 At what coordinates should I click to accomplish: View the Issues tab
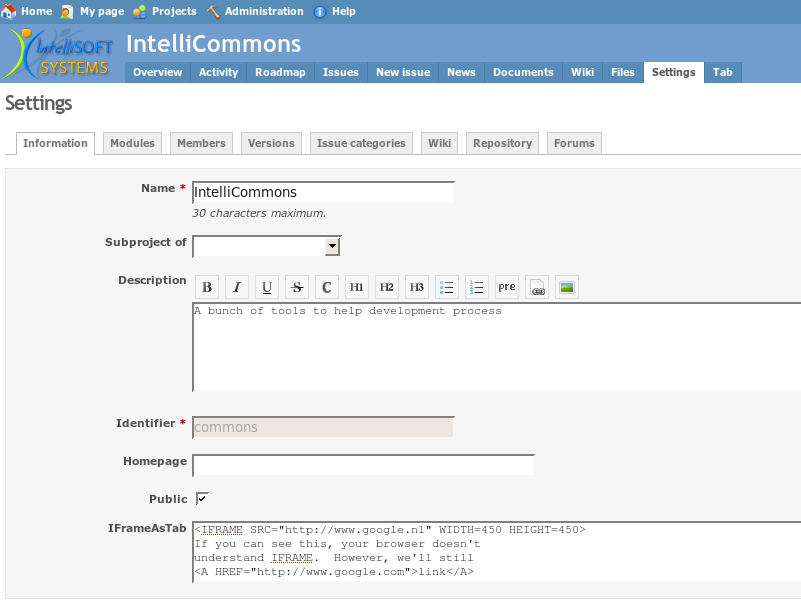coord(341,73)
